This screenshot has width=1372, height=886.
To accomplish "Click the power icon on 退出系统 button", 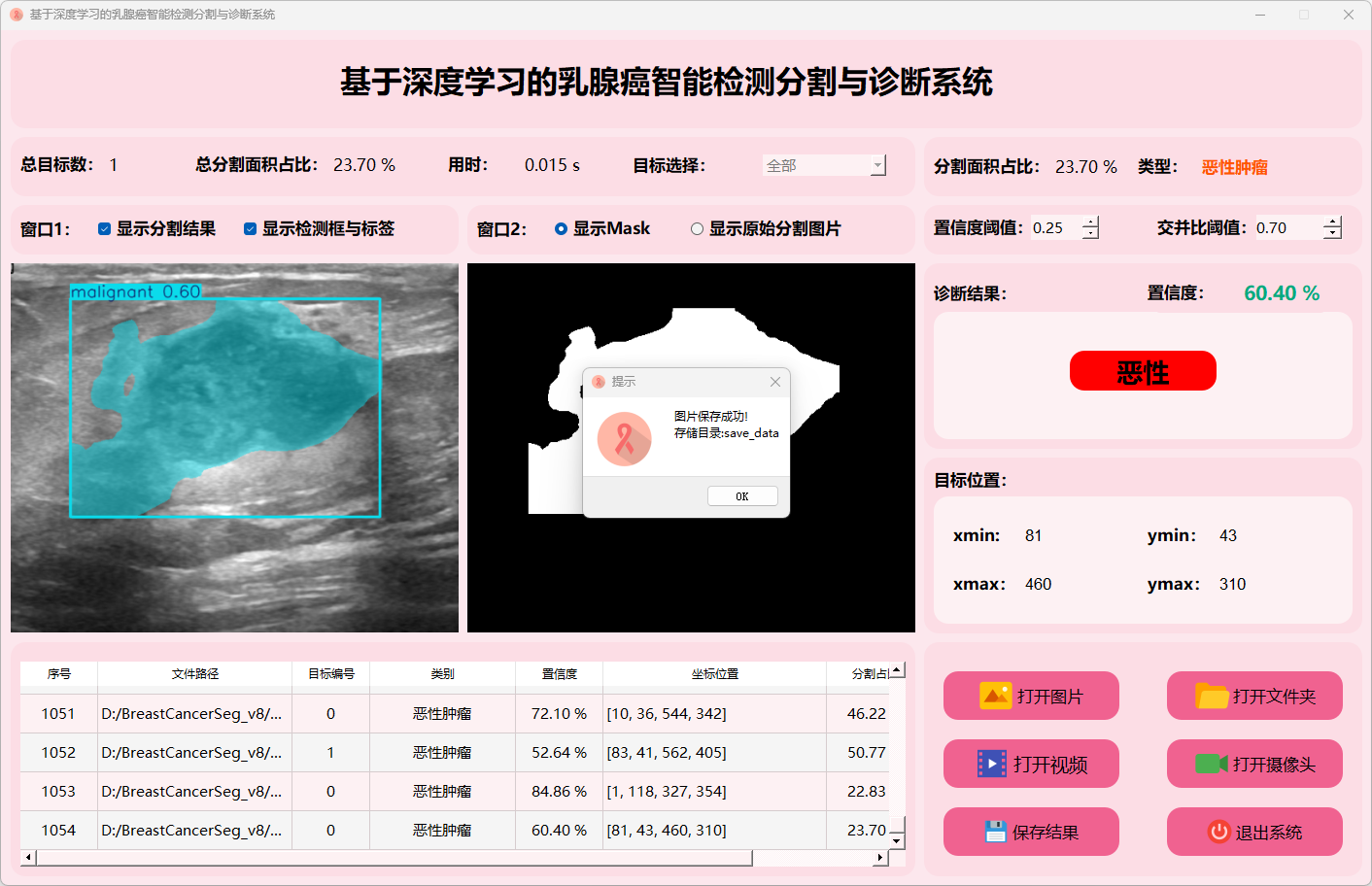I will coord(1219,832).
